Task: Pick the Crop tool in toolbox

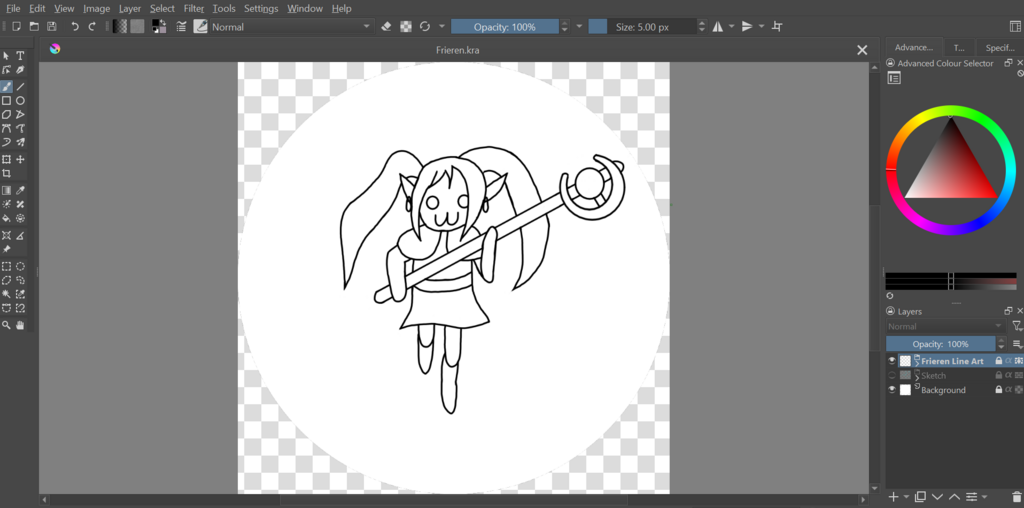Action: tap(6, 174)
